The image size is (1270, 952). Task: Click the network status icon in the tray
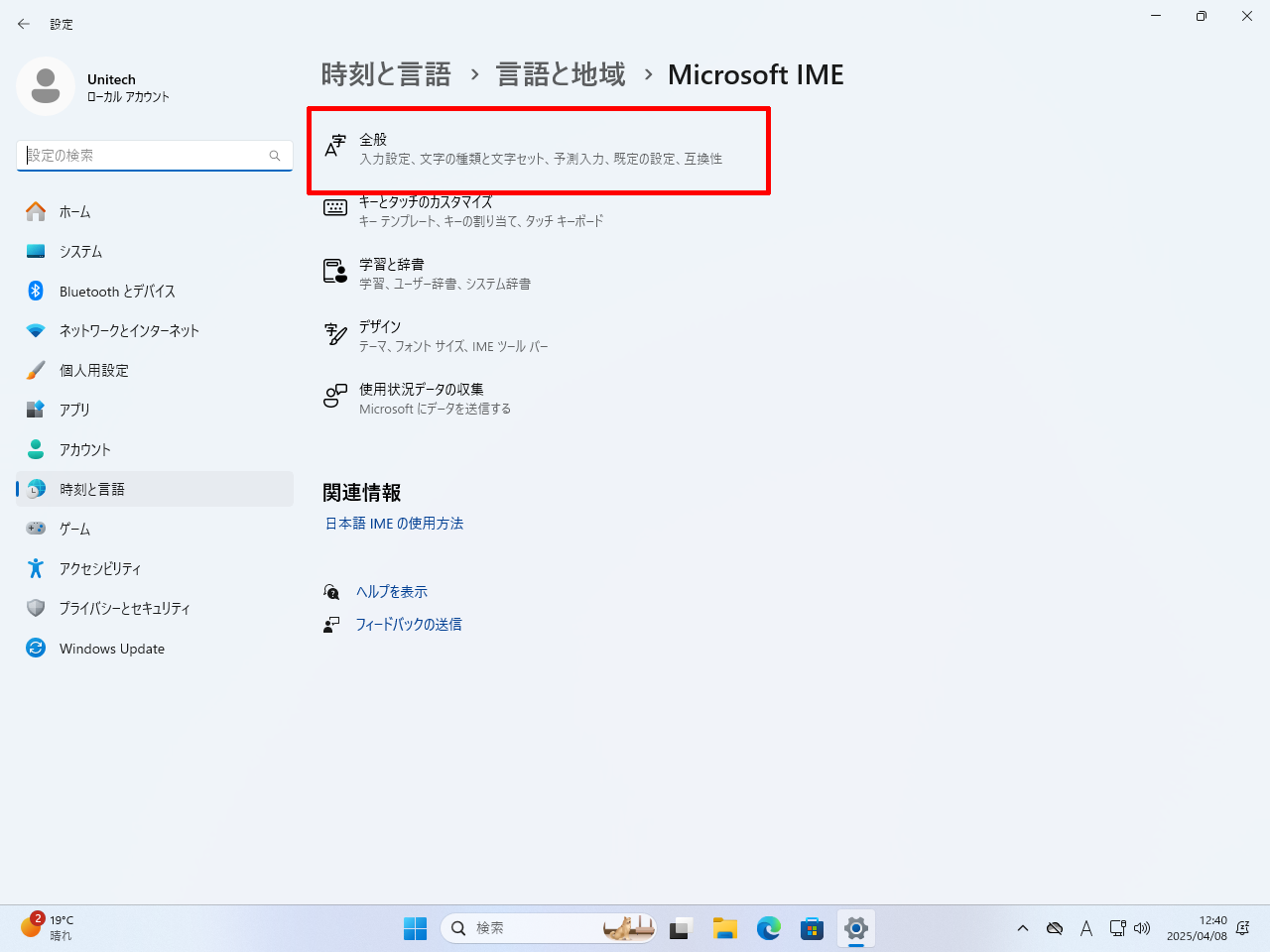click(x=1117, y=928)
